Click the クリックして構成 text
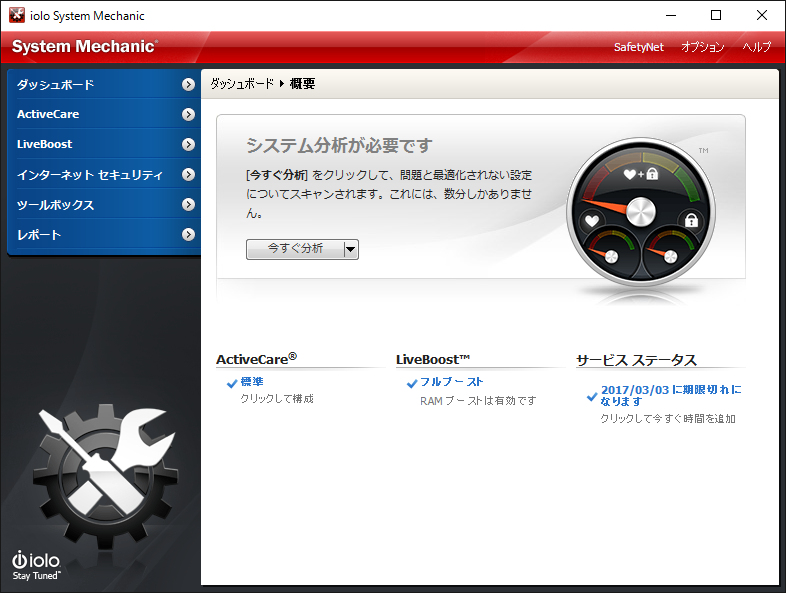The width and height of the screenshot is (786, 593). click(277, 399)
